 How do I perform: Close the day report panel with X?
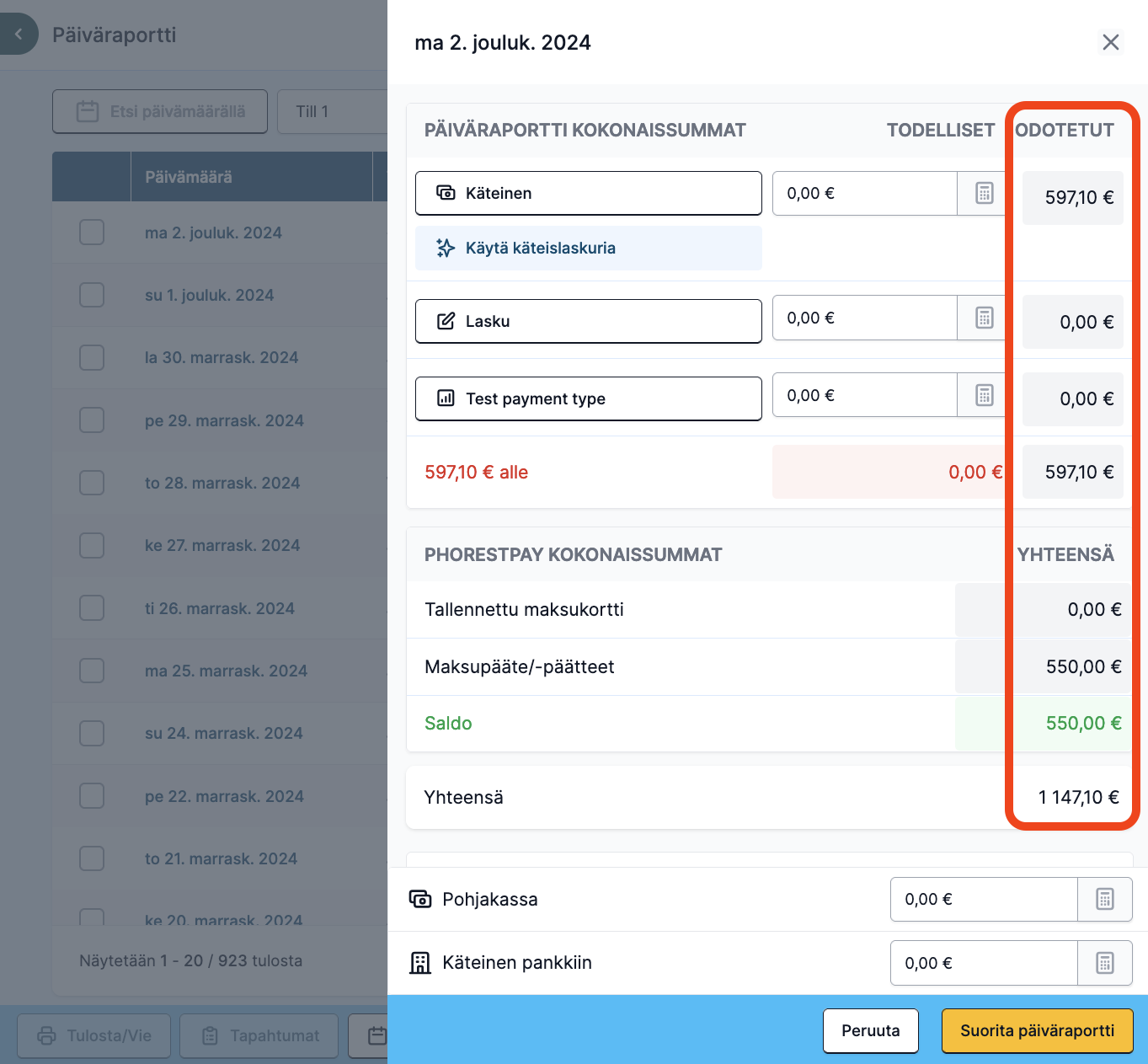(x=1111, y=42)
